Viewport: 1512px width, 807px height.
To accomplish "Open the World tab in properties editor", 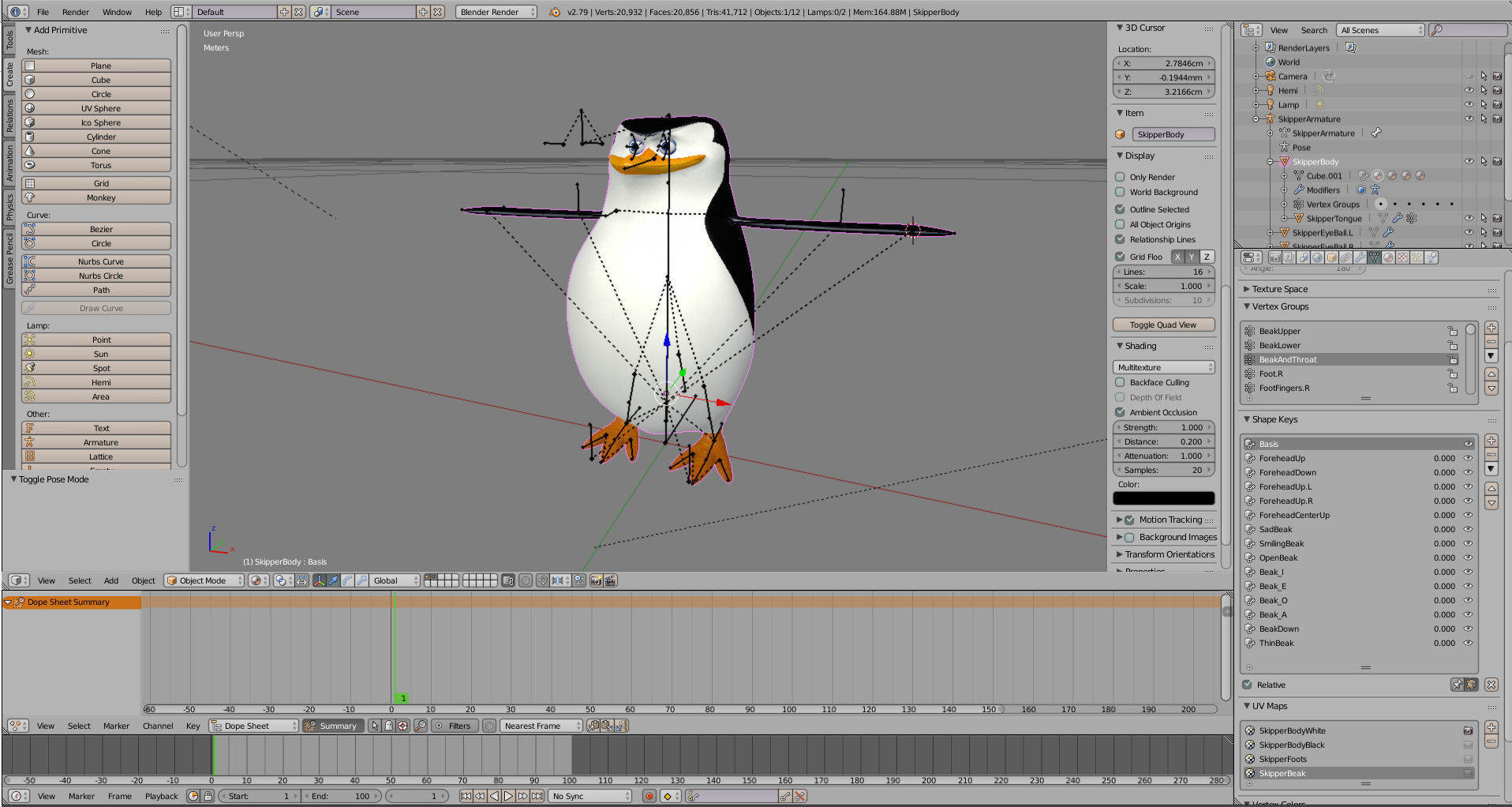I will 1317,257.
